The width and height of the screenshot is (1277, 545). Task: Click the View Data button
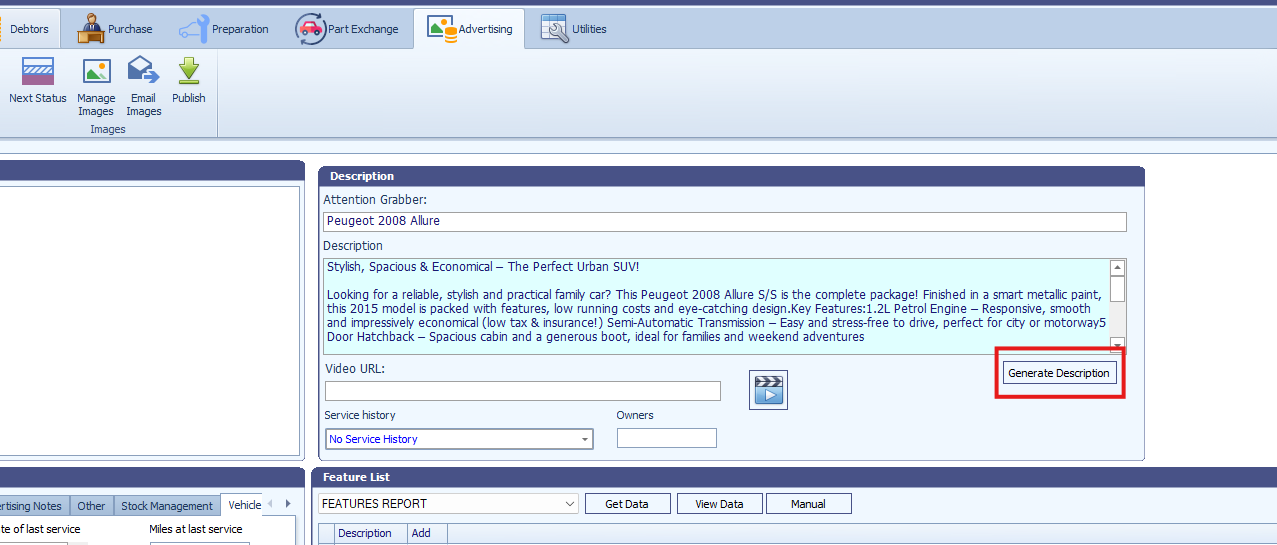click(719, 504)
